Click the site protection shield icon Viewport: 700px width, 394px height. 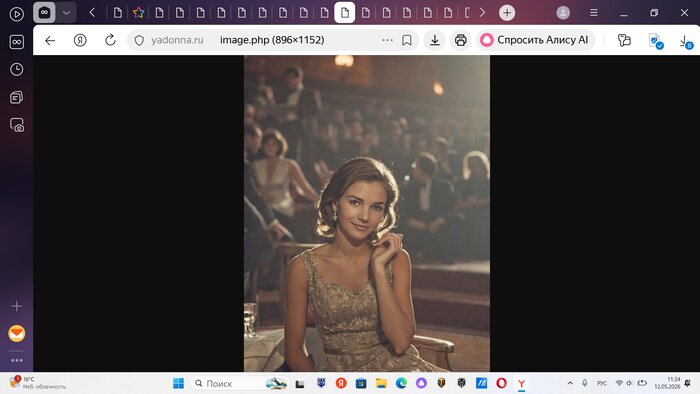139,40
